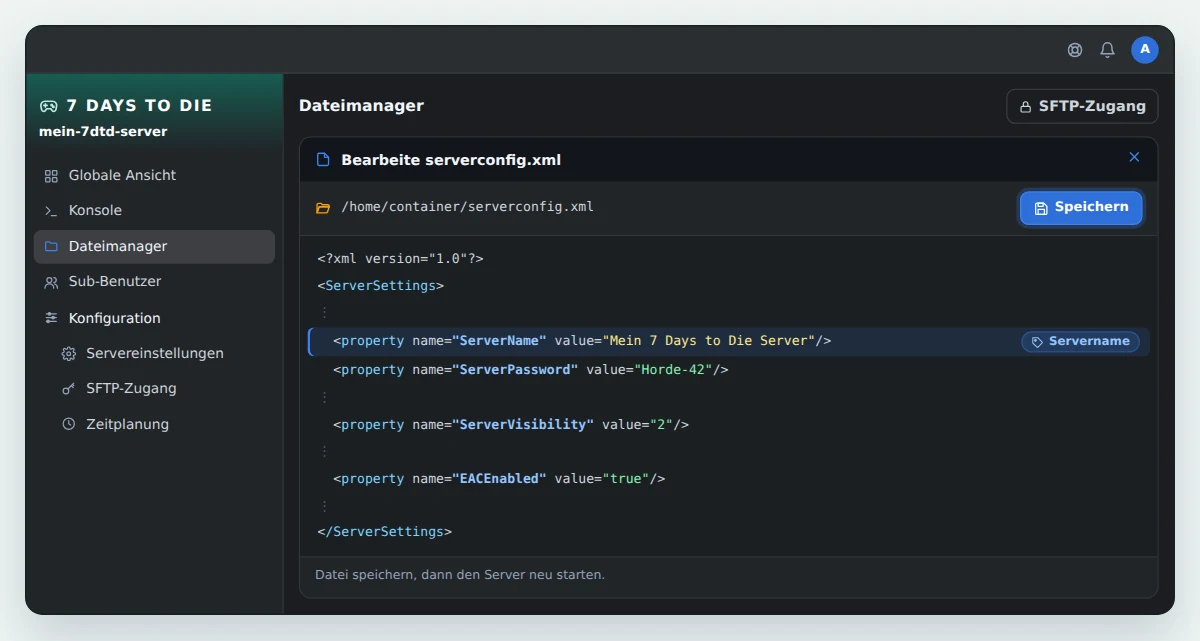
Task: Expand collapsed lines below EACEnabled property
Action: click(x=324, y=506)
